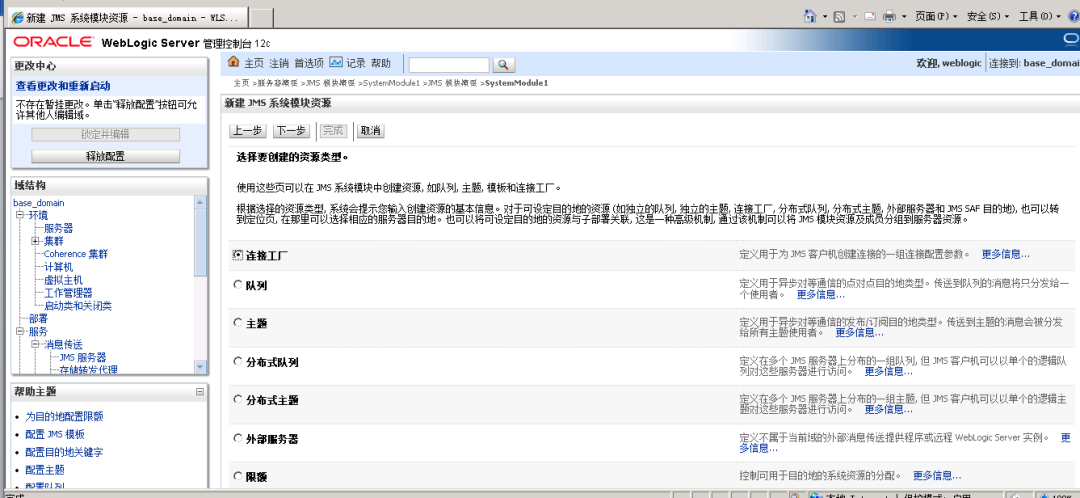The height and width of the screenshot is (498, 1080).
Task: Open the 安全(S) menu
Action: 988,17
